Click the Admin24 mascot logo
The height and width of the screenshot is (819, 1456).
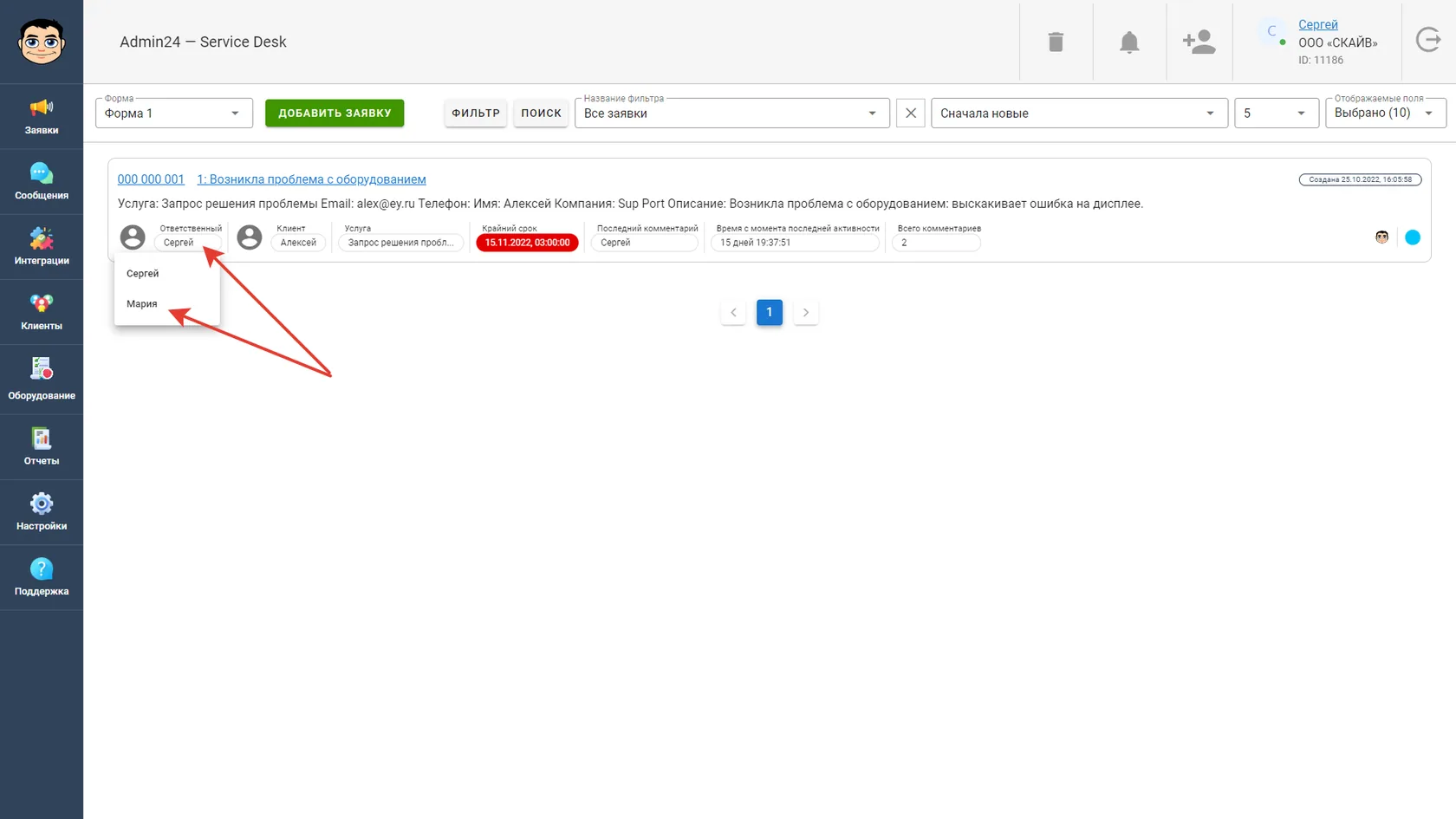coord(42,42)
